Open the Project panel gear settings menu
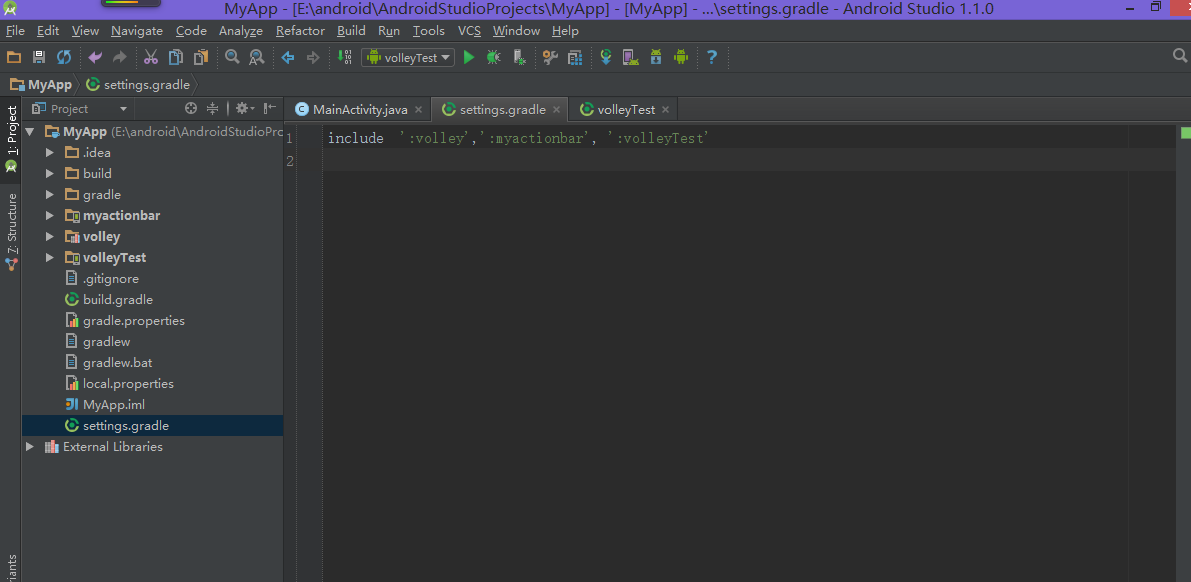 click(x=245, y=109)
